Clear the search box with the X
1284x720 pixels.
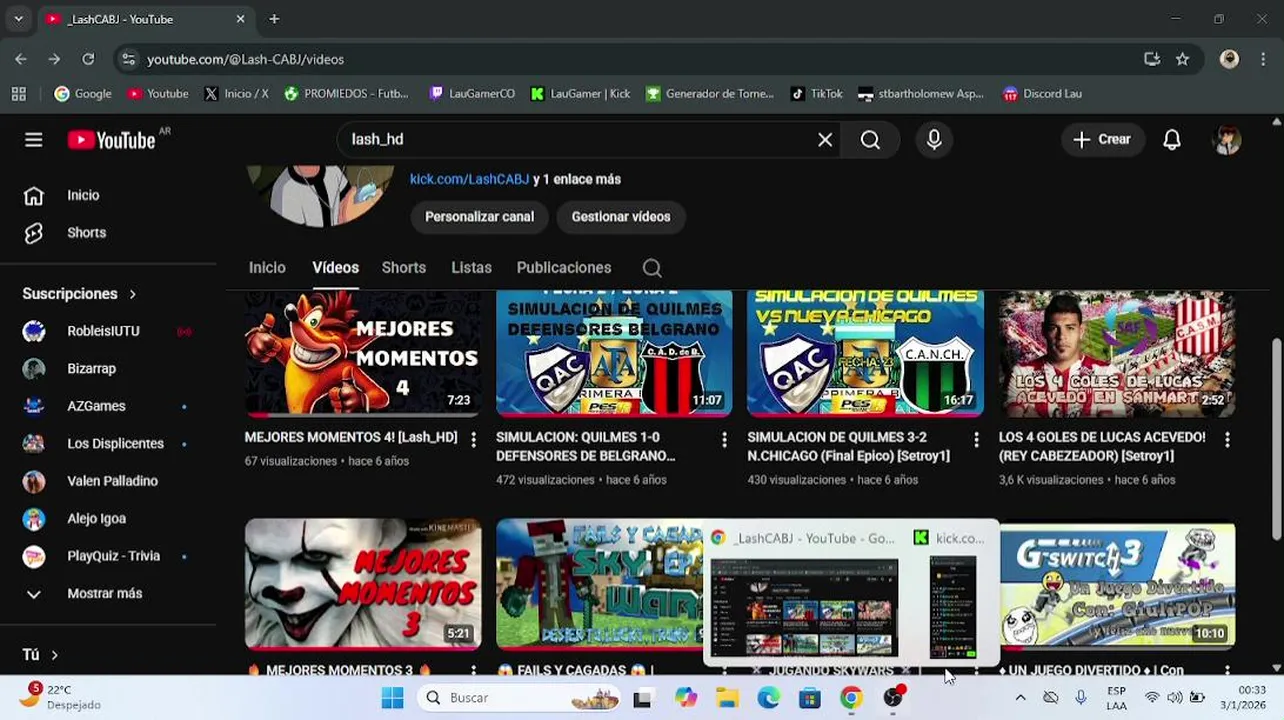(x=825, y=140)
